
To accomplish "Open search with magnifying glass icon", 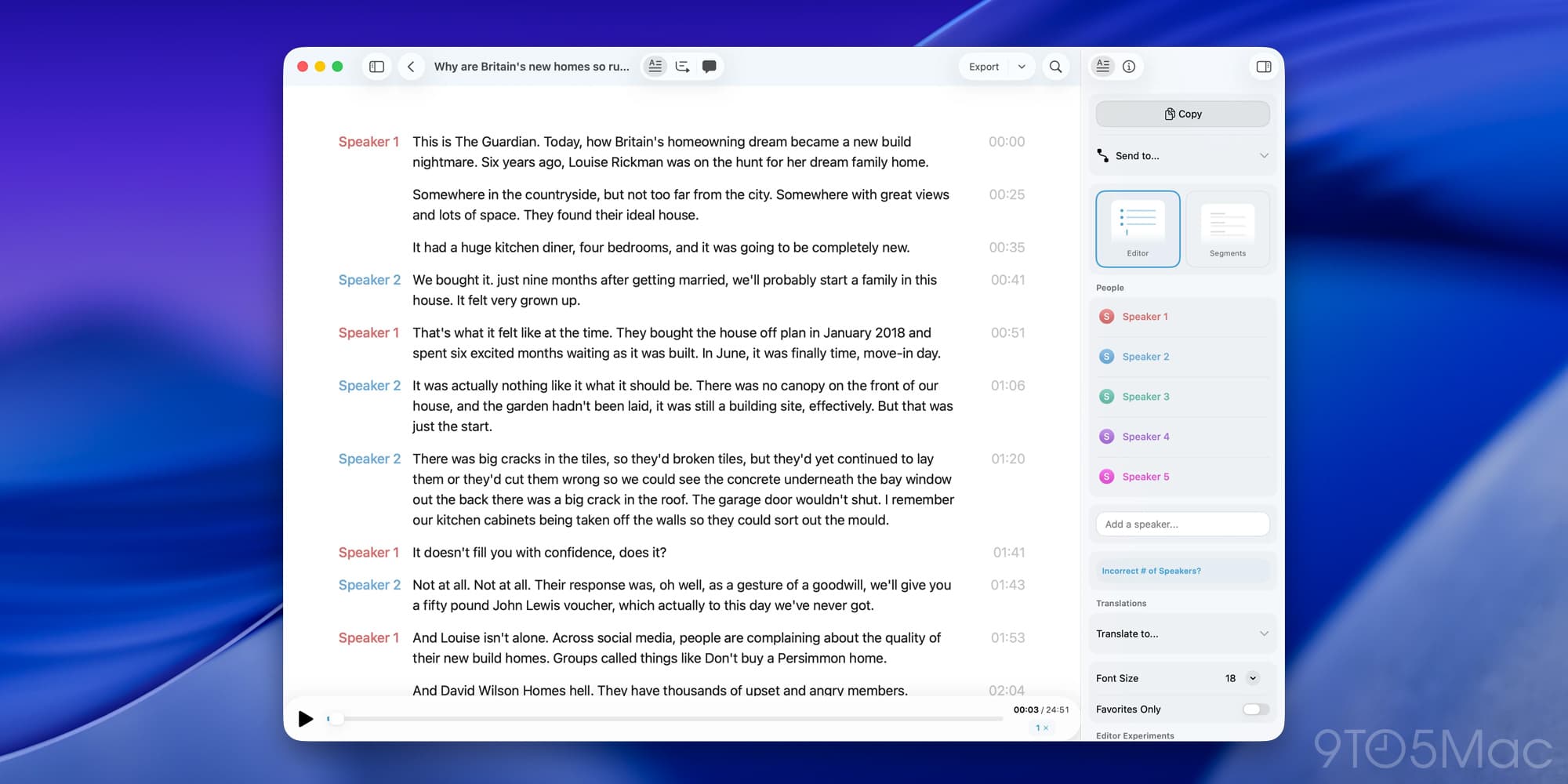I will [1056, 67].
